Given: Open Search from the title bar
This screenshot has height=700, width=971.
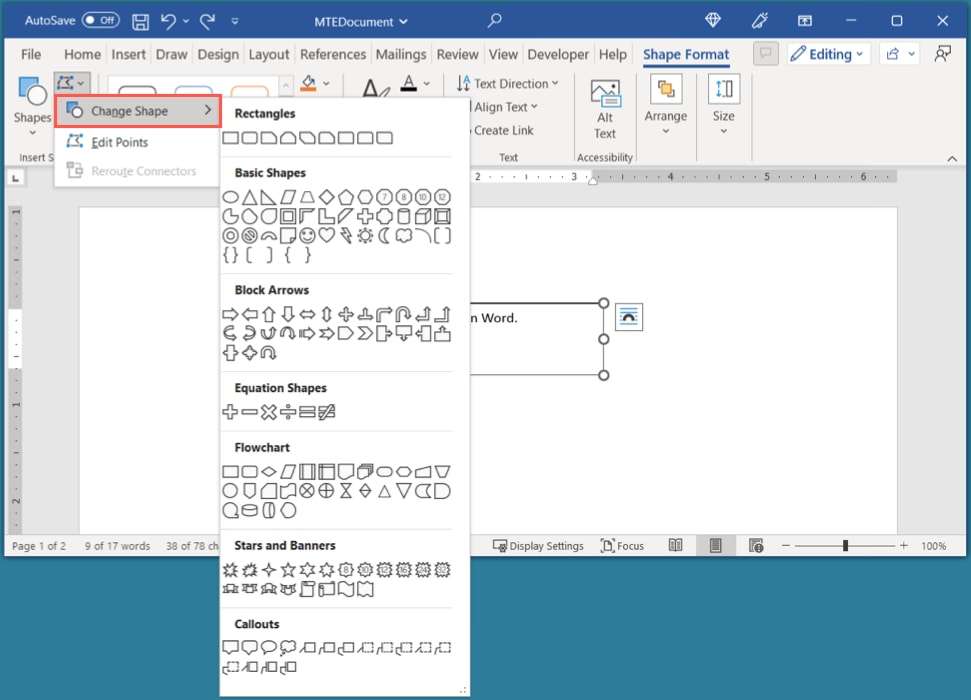Looking at the screenshot, I should 494,20.
